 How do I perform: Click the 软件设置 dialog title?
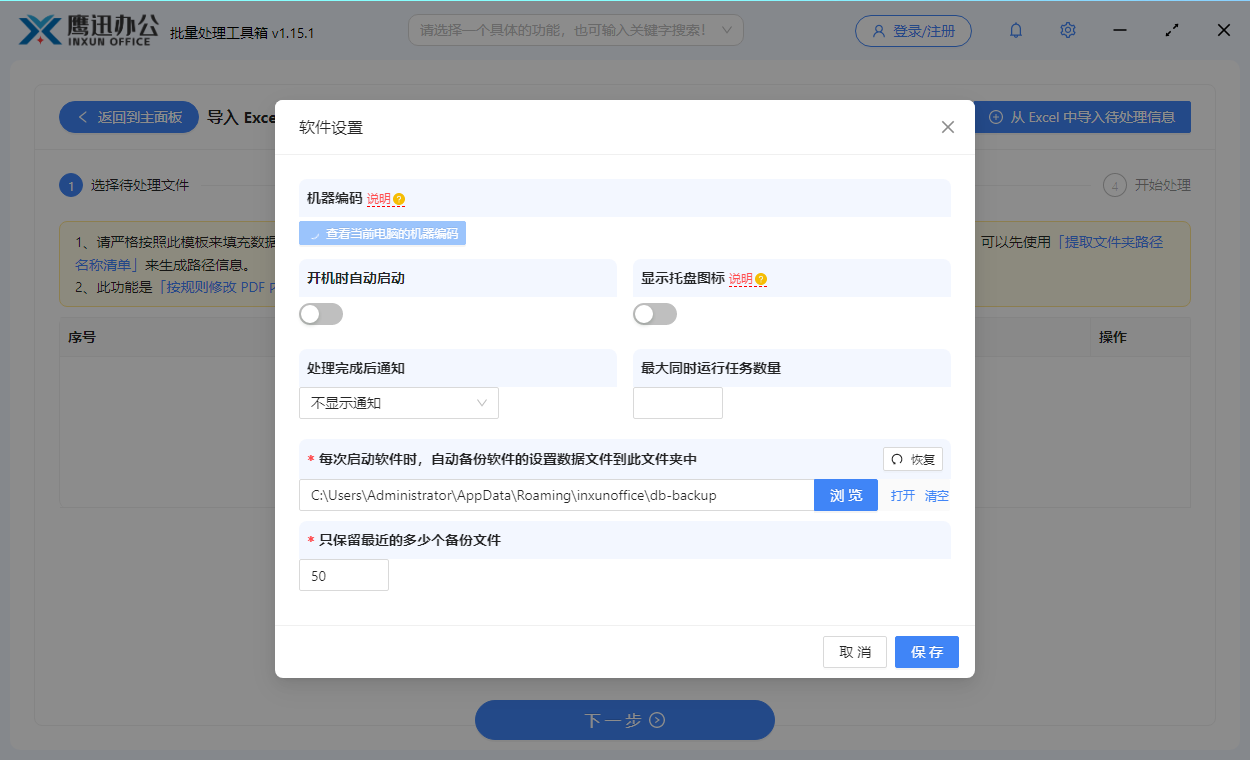point(331,127)
